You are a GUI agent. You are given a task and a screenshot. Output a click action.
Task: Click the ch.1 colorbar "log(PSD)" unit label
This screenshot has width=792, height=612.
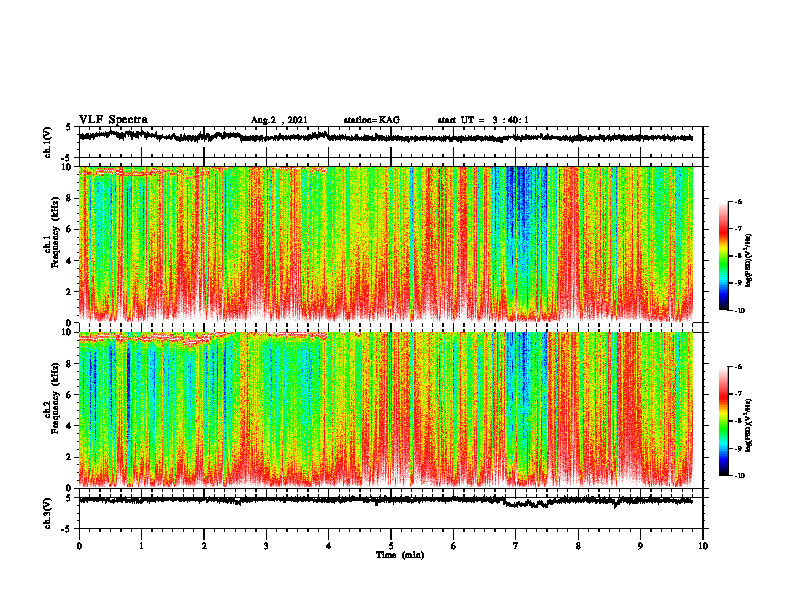pos(749,261)
